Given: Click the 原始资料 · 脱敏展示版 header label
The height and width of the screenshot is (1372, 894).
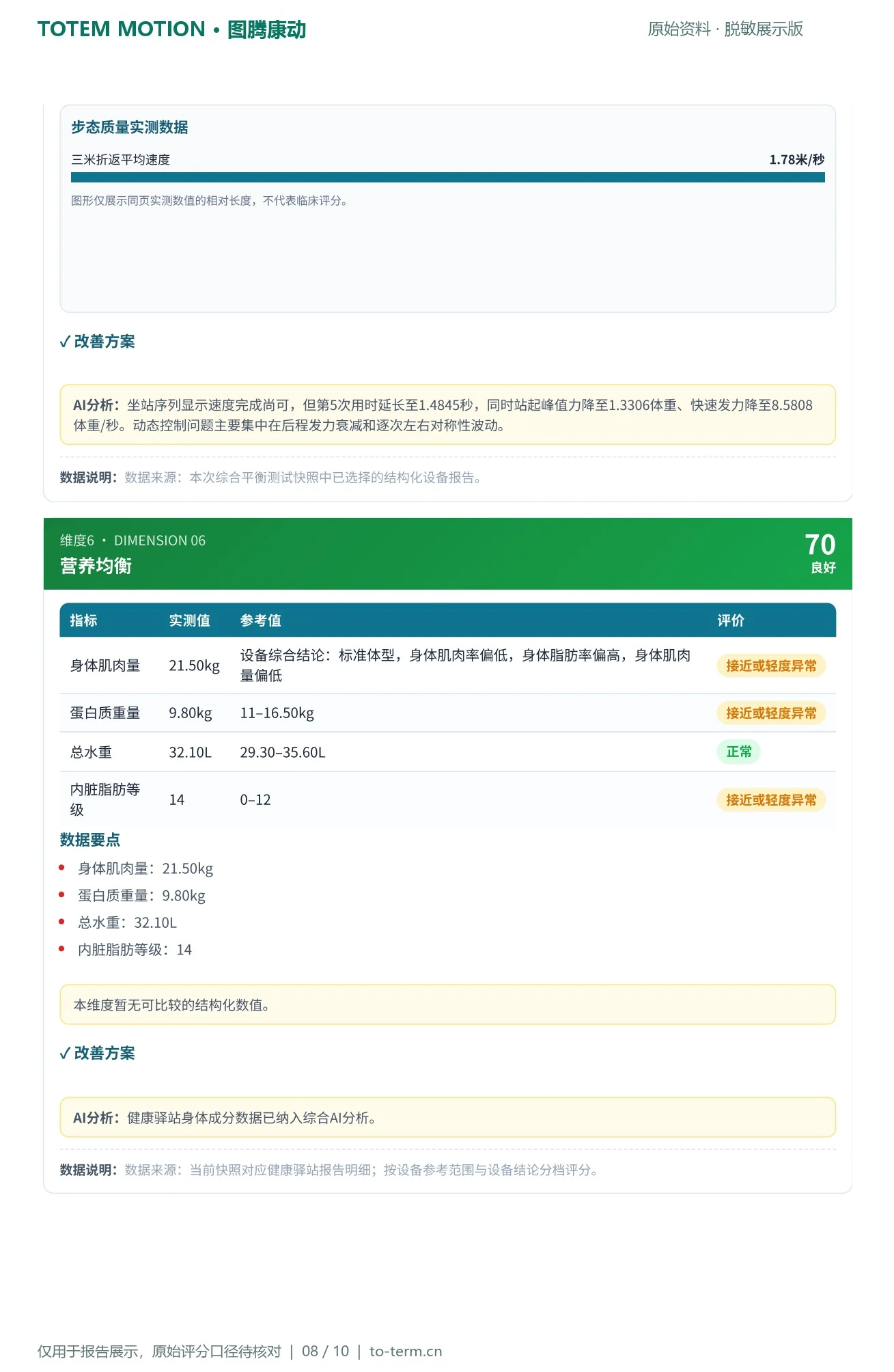Looking at the screenshot, I should 725,29.
